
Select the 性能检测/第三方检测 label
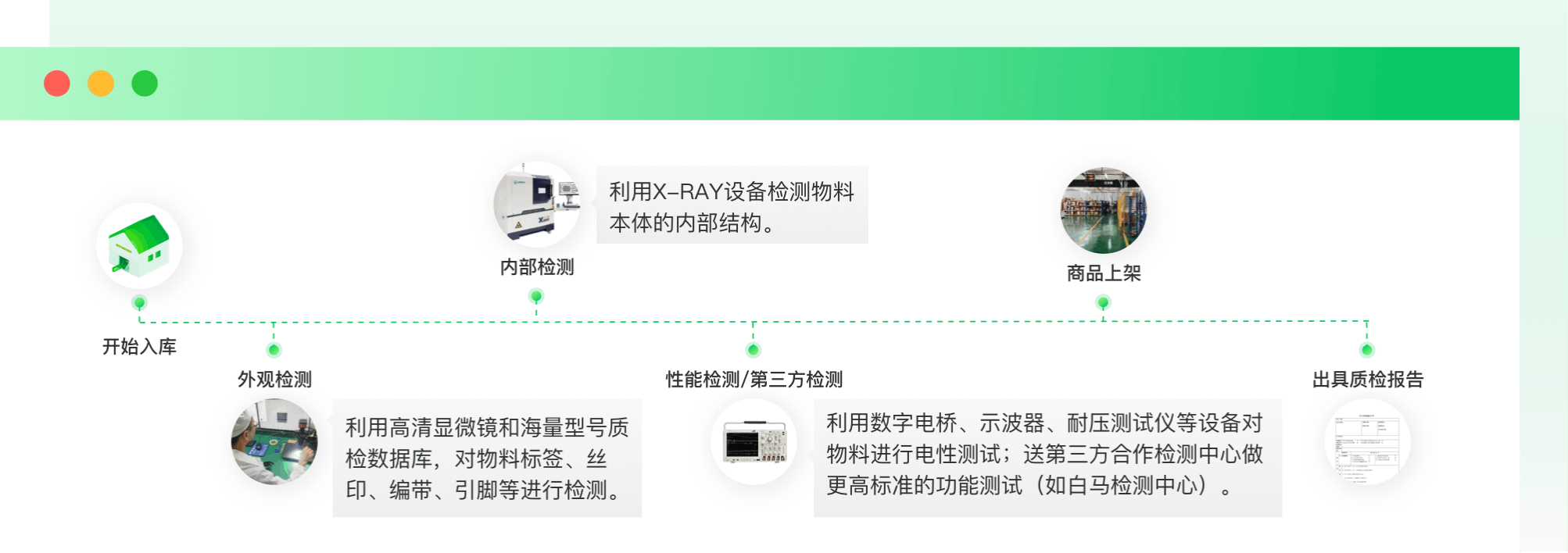(x=754, y=380)
